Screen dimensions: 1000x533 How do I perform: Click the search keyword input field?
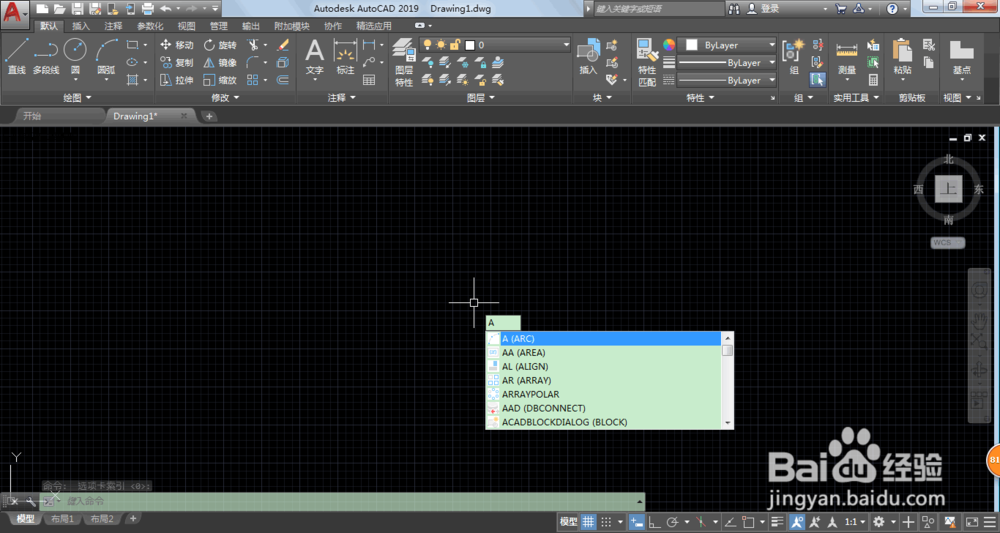(x=657, y=9)
